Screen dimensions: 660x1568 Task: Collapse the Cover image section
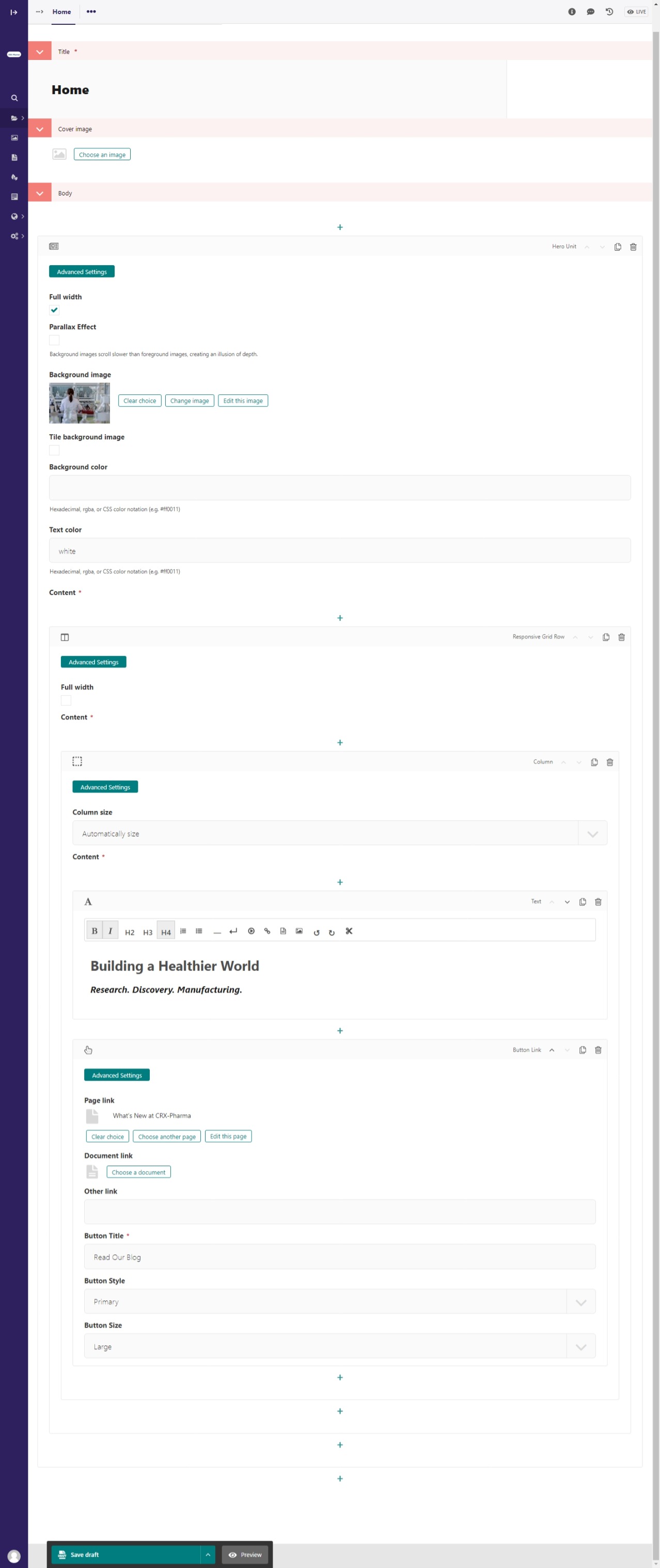click(40, 129)
